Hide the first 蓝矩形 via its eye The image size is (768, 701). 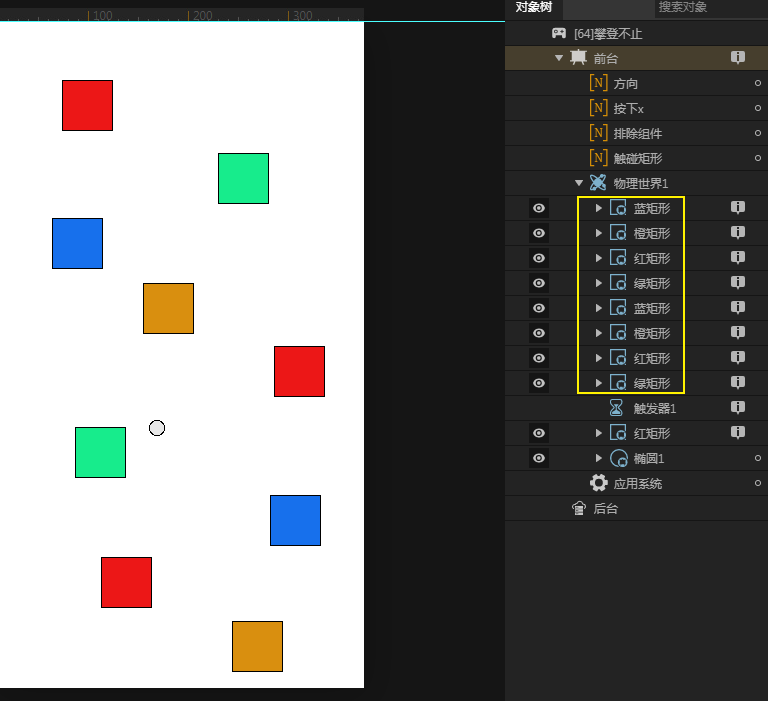click(539, 208)
